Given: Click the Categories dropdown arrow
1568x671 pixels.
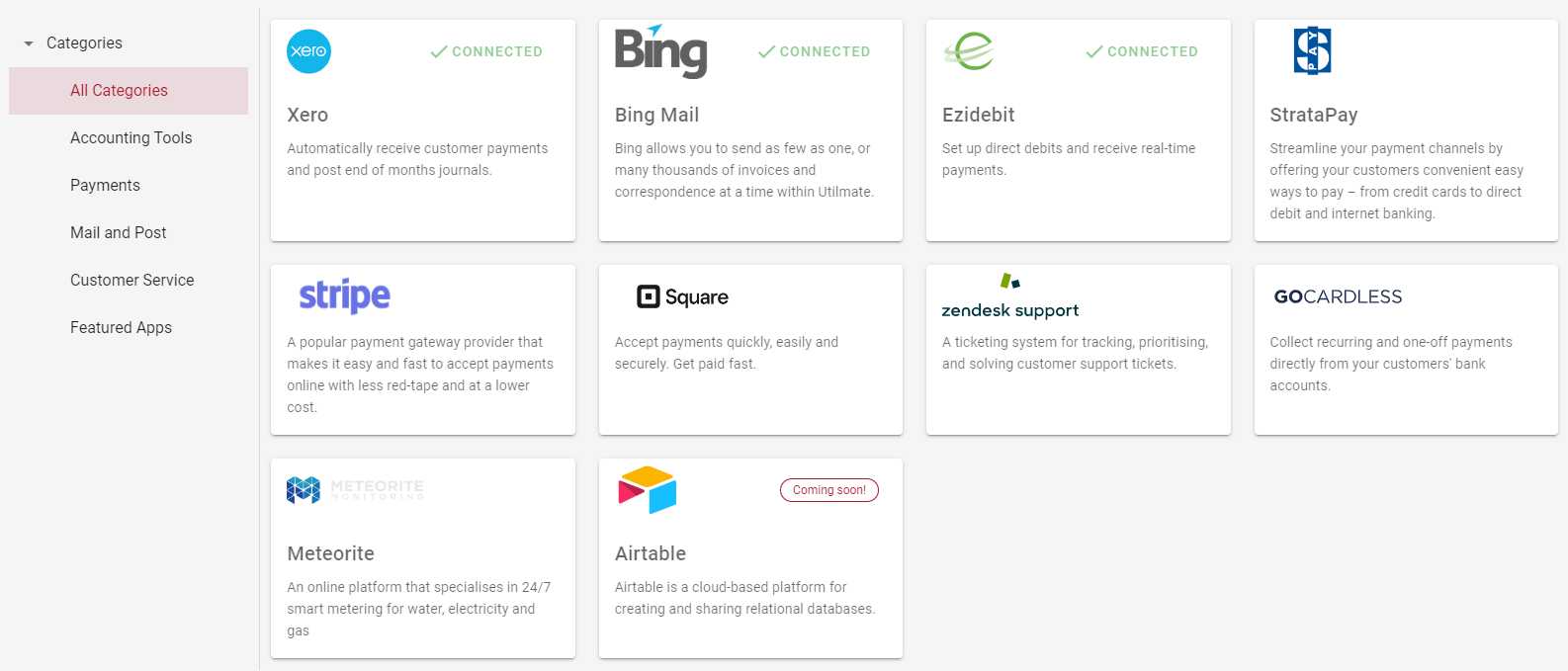Looking at the screenshot, I should point(27,42).
